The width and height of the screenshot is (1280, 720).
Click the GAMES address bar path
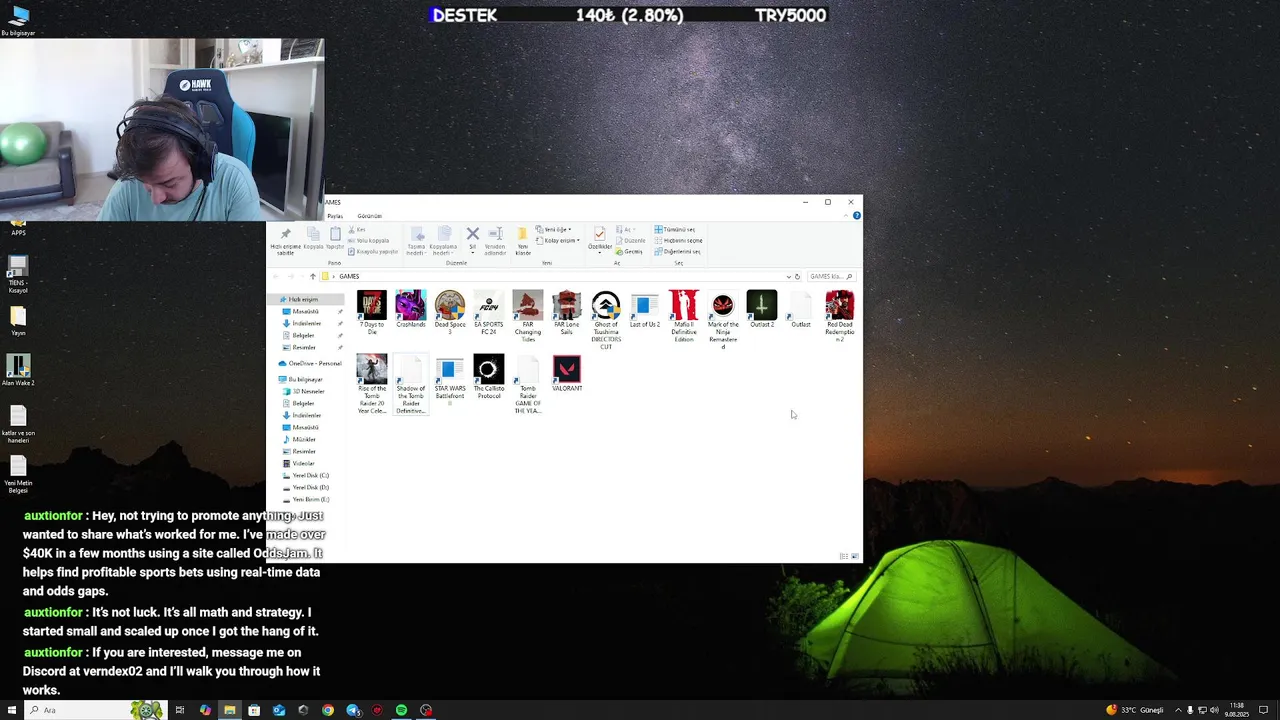click(349, 277)
